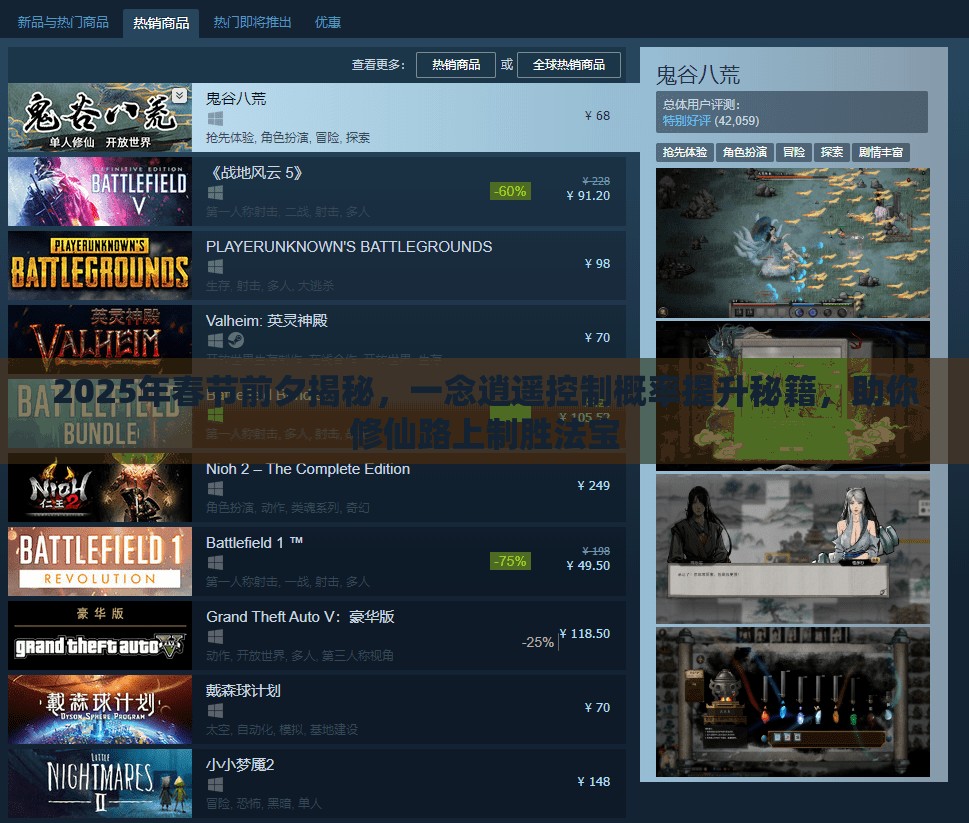
Task: Click Windows icon under PLAYERUNKNOWN'S BATTLEGROUNDS
Action: 215,267
